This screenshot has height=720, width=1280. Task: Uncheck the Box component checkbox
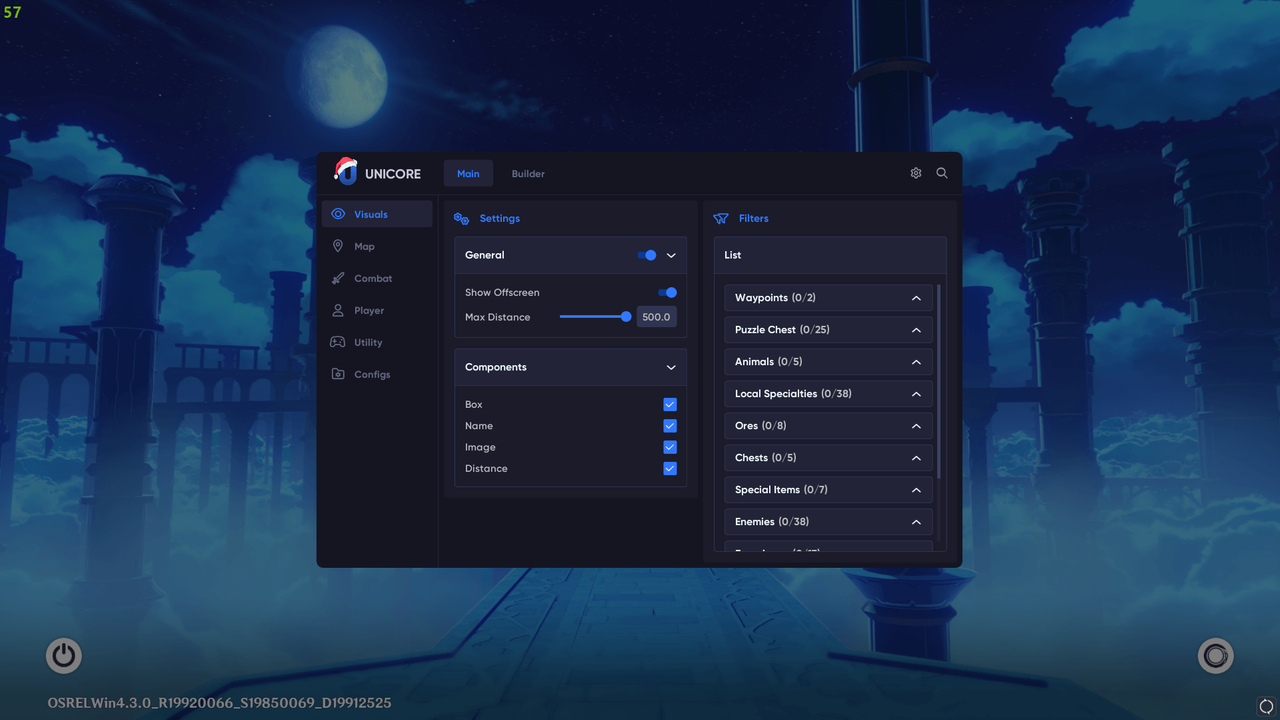pyautogui.click(x=669, y=404)
